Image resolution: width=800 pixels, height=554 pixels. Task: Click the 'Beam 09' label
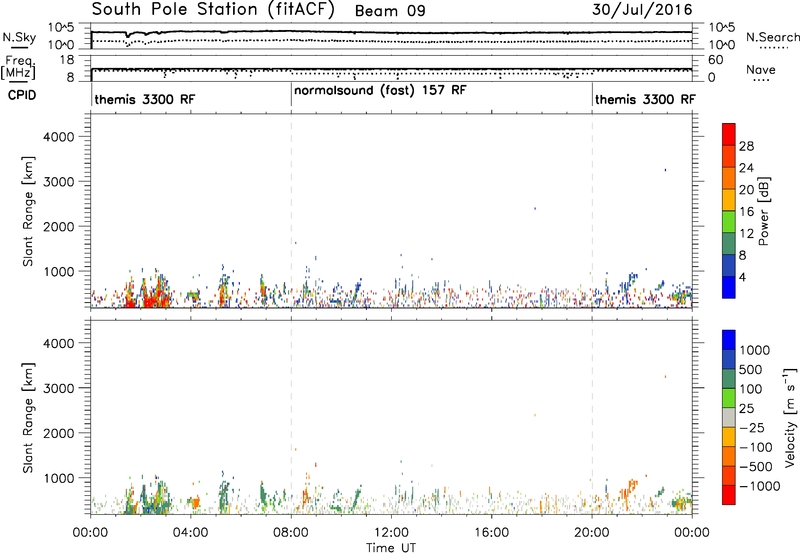pyautogui.click(x=390, y=11)
